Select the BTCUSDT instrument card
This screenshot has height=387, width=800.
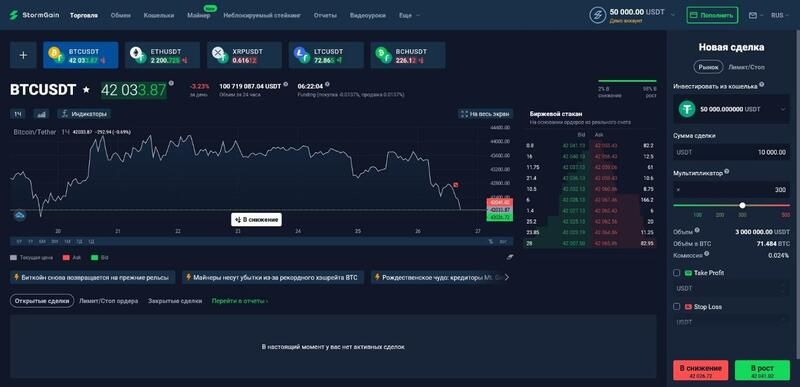click(81, 55)
